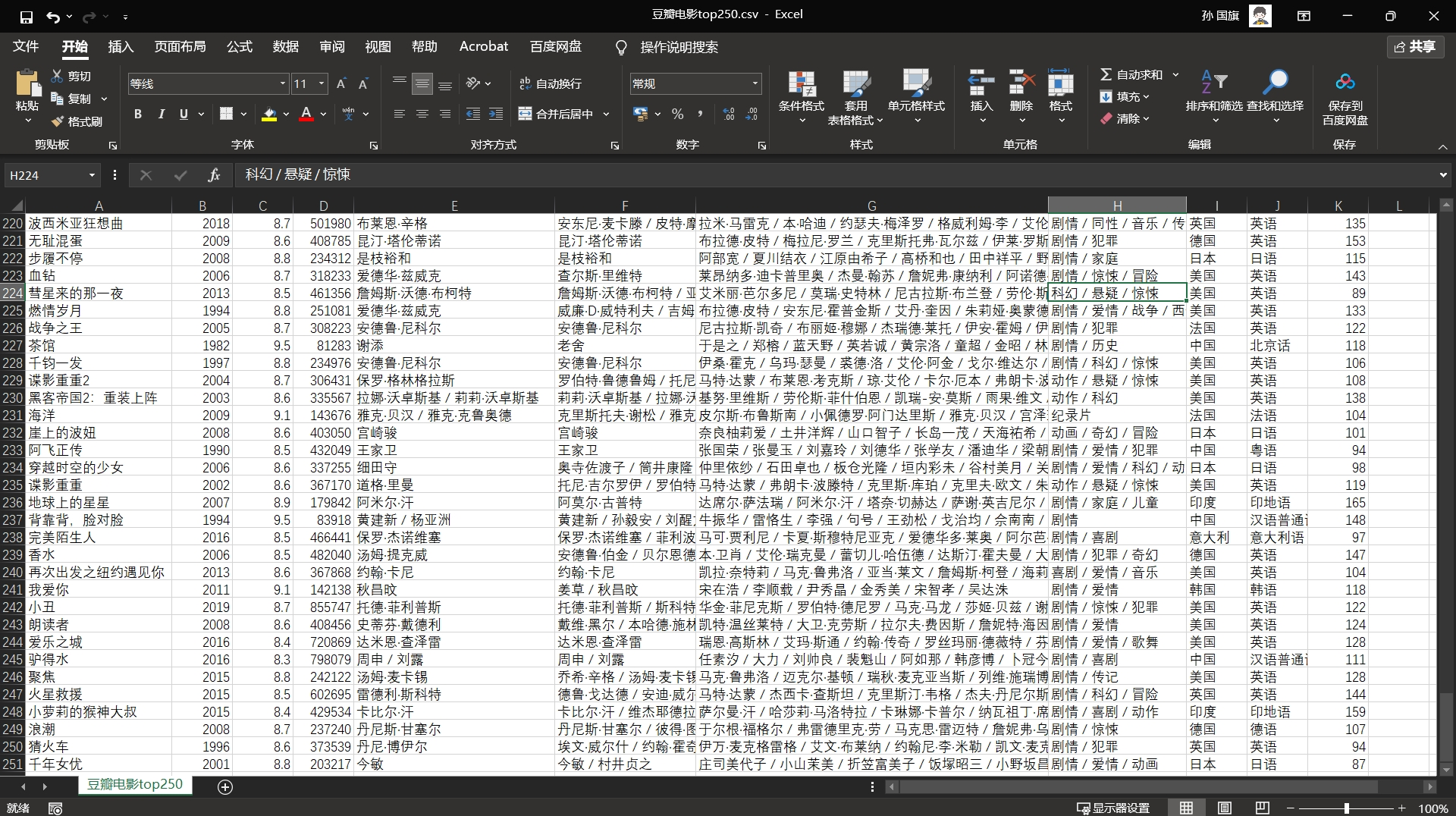
Task: Add new sheet with plus icon
Action: click(x=225, y=786)
